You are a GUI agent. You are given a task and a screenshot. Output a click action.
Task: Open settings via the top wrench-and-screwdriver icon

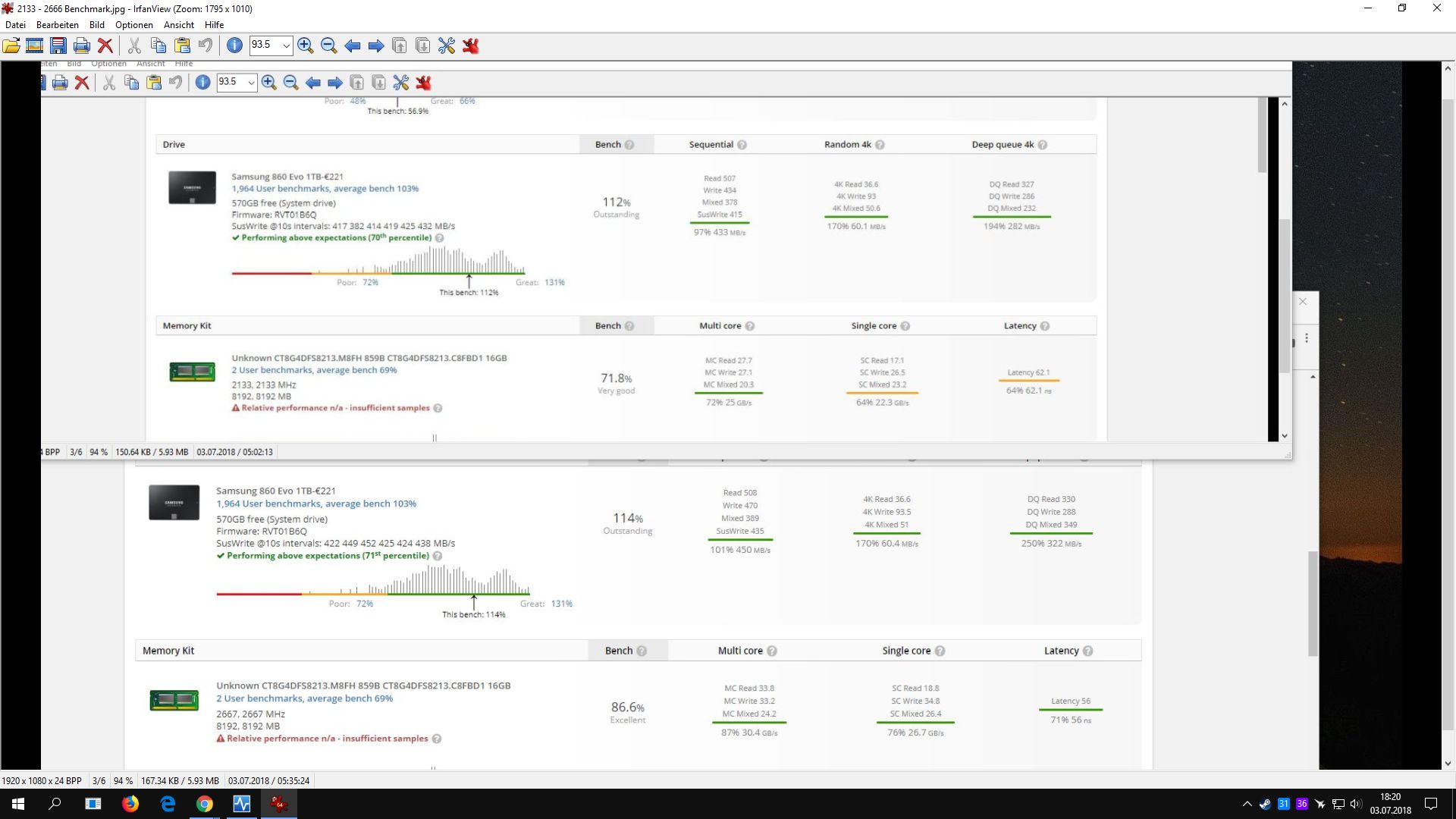(x=447, y=45)
